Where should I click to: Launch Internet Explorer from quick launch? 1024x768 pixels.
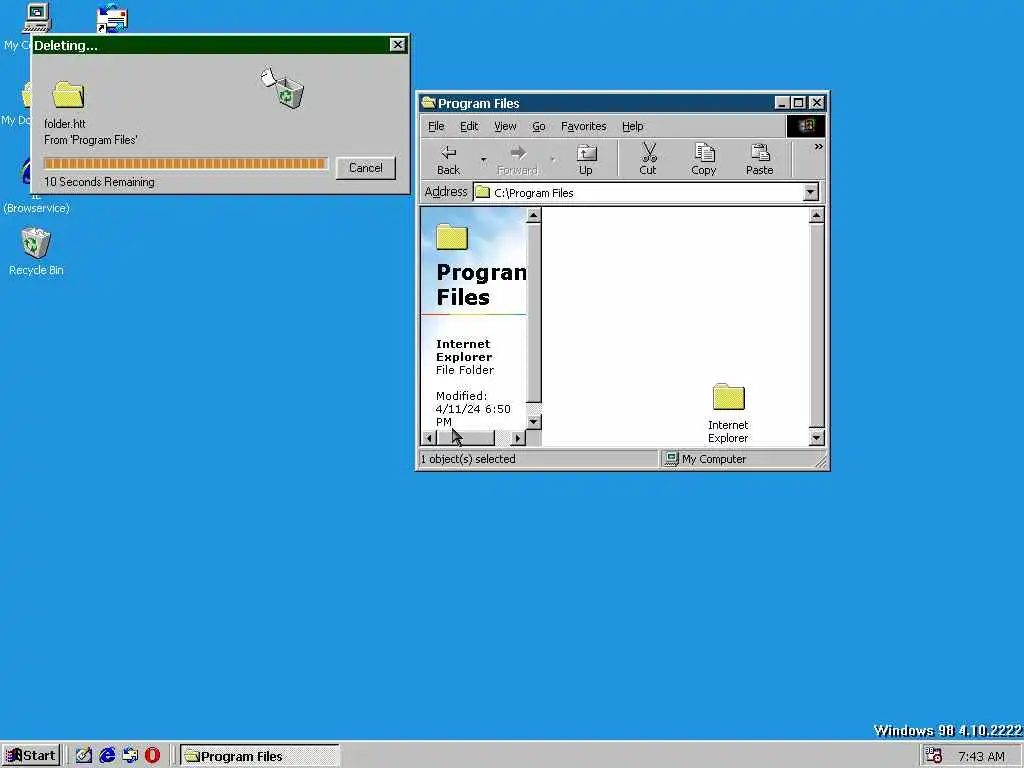107,756
